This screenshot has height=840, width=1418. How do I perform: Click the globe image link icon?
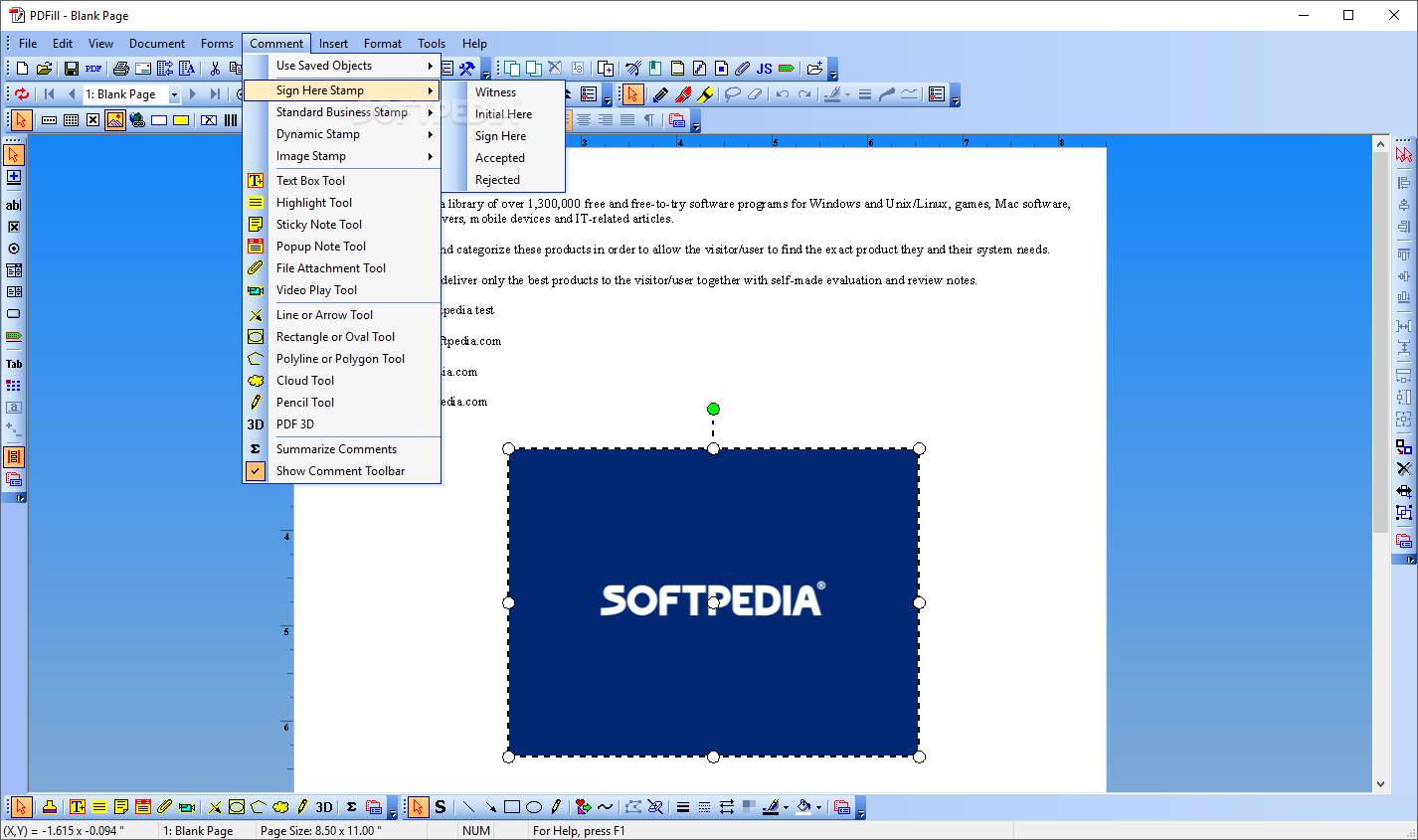pos(137,120)
